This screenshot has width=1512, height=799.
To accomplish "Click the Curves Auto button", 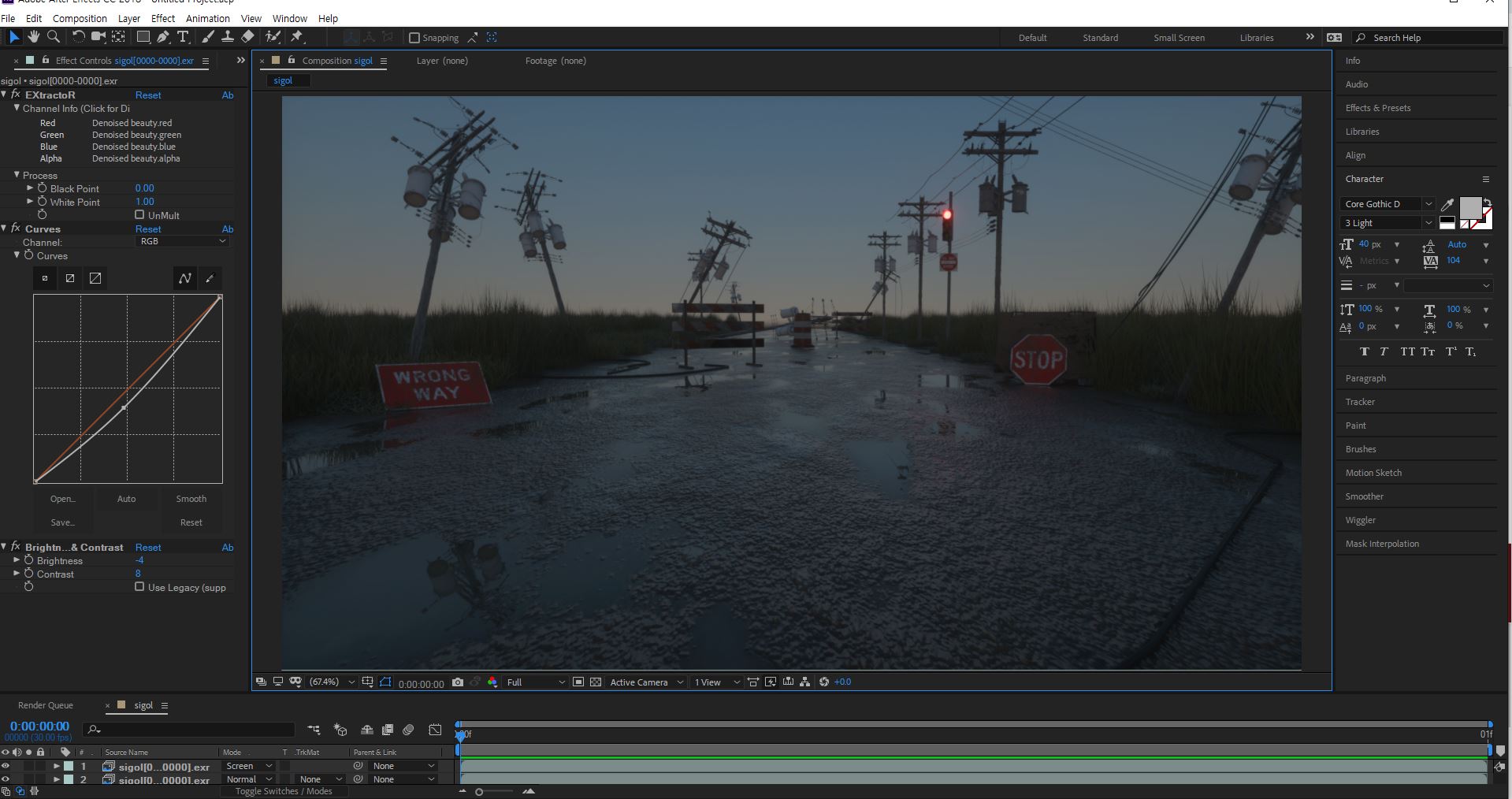I will [126, 499].
